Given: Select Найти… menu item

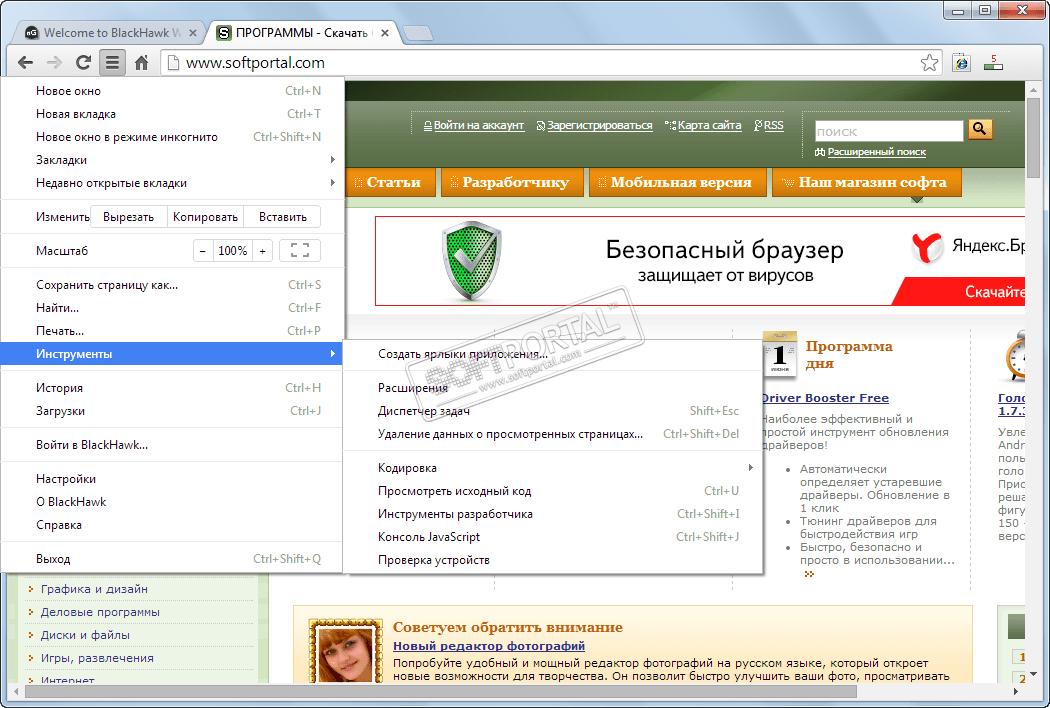Looking at the screenshot, I should (x=171, y=307).
